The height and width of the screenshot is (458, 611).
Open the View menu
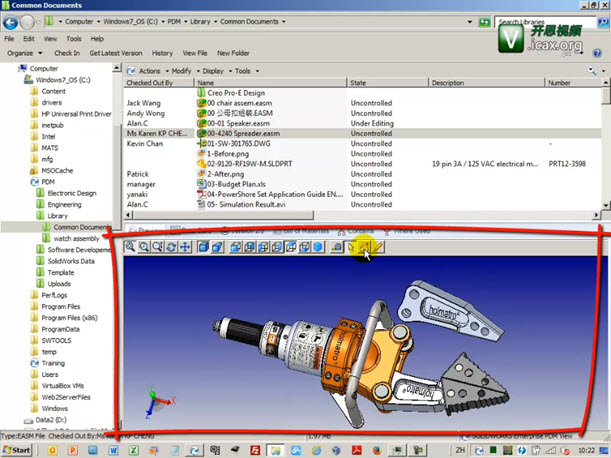49,38
